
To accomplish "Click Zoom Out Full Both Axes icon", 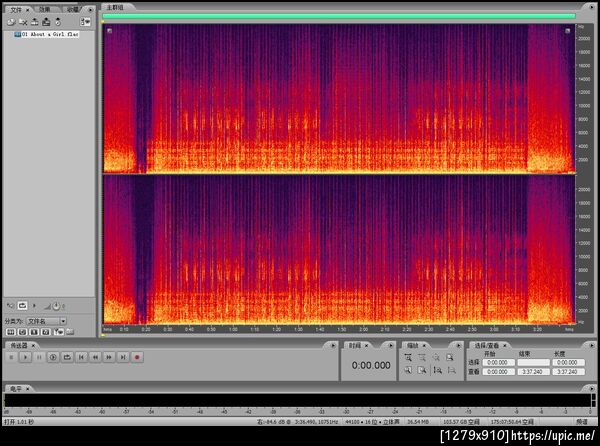I will click(x=436, y=358).
